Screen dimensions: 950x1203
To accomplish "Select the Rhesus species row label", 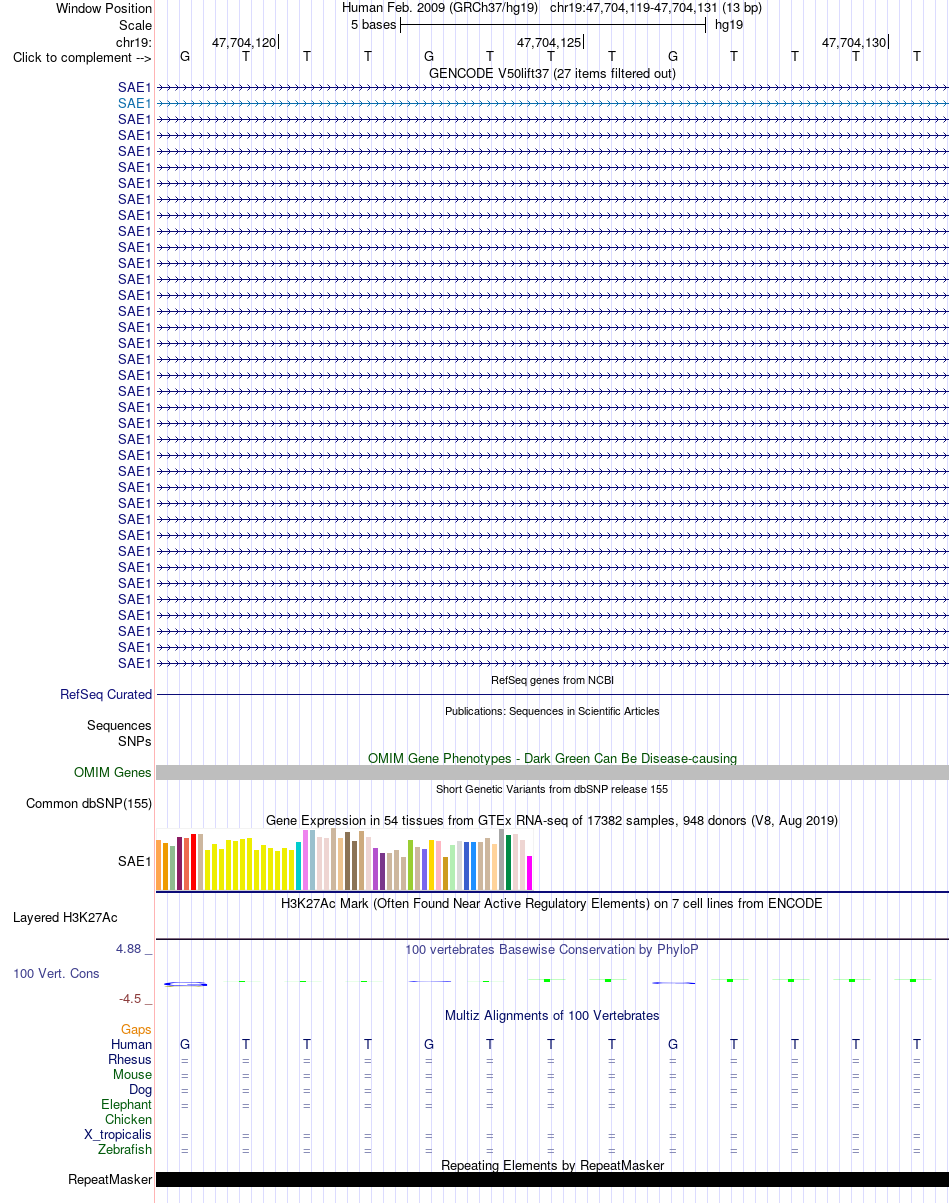I will pos(130,1059).
